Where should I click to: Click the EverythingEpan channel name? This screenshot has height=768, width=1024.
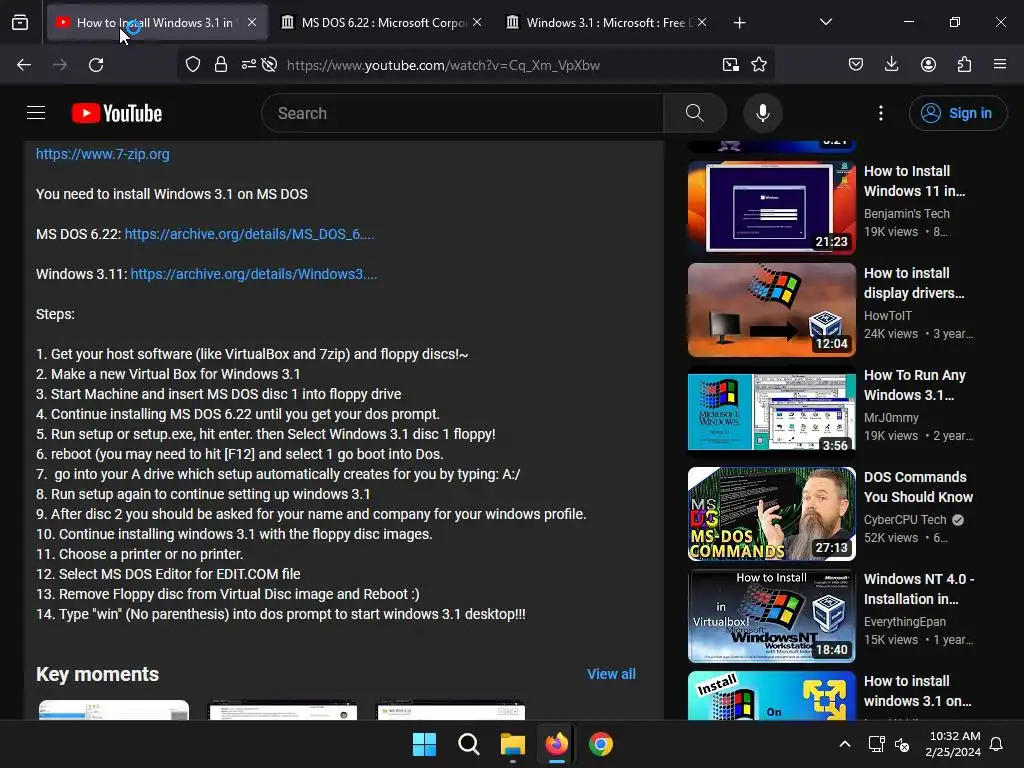[x=904, y=622]
